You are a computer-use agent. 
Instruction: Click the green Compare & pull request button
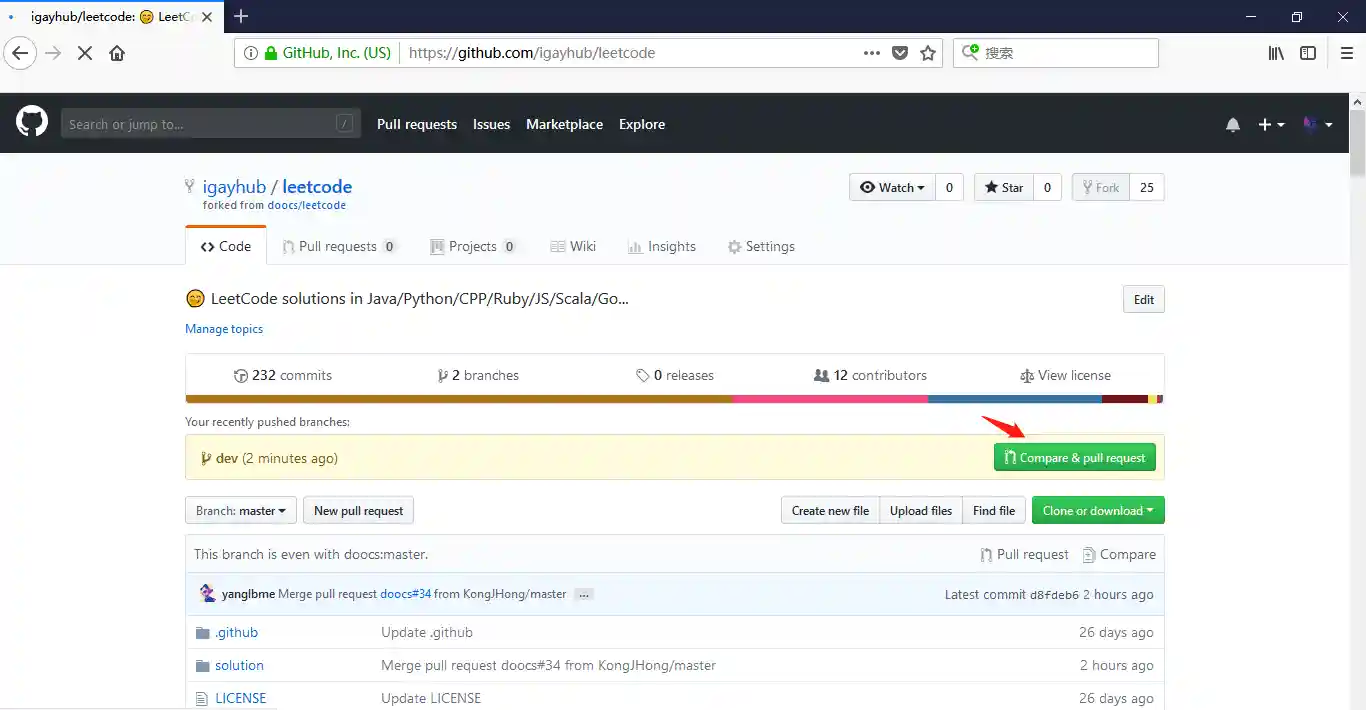click(1074, 457)
